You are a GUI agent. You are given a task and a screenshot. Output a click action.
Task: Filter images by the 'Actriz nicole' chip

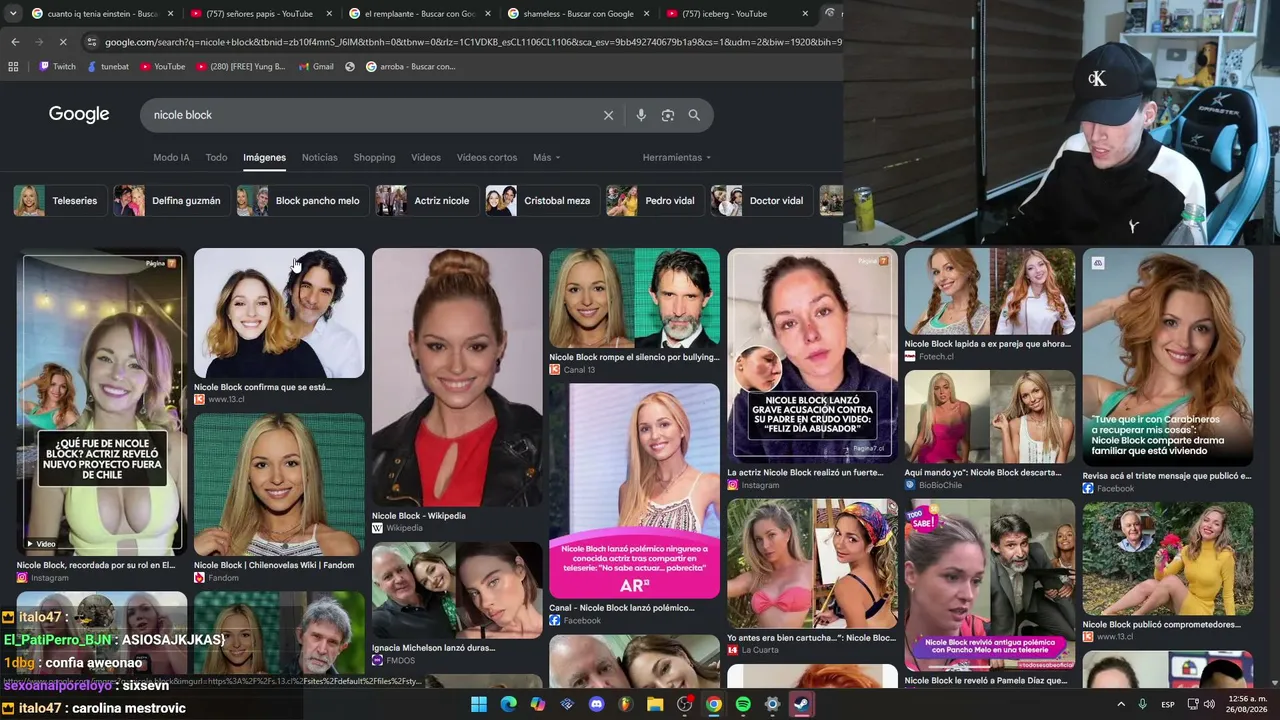(x=425, y=201)
